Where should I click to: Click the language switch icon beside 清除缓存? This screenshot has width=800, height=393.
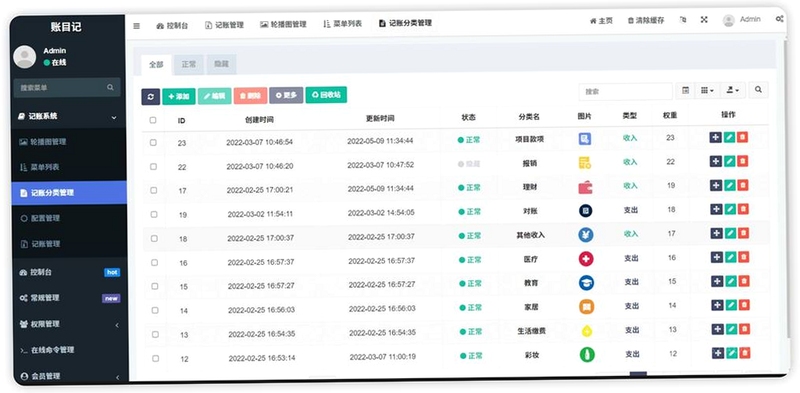(x=683, y=20)
